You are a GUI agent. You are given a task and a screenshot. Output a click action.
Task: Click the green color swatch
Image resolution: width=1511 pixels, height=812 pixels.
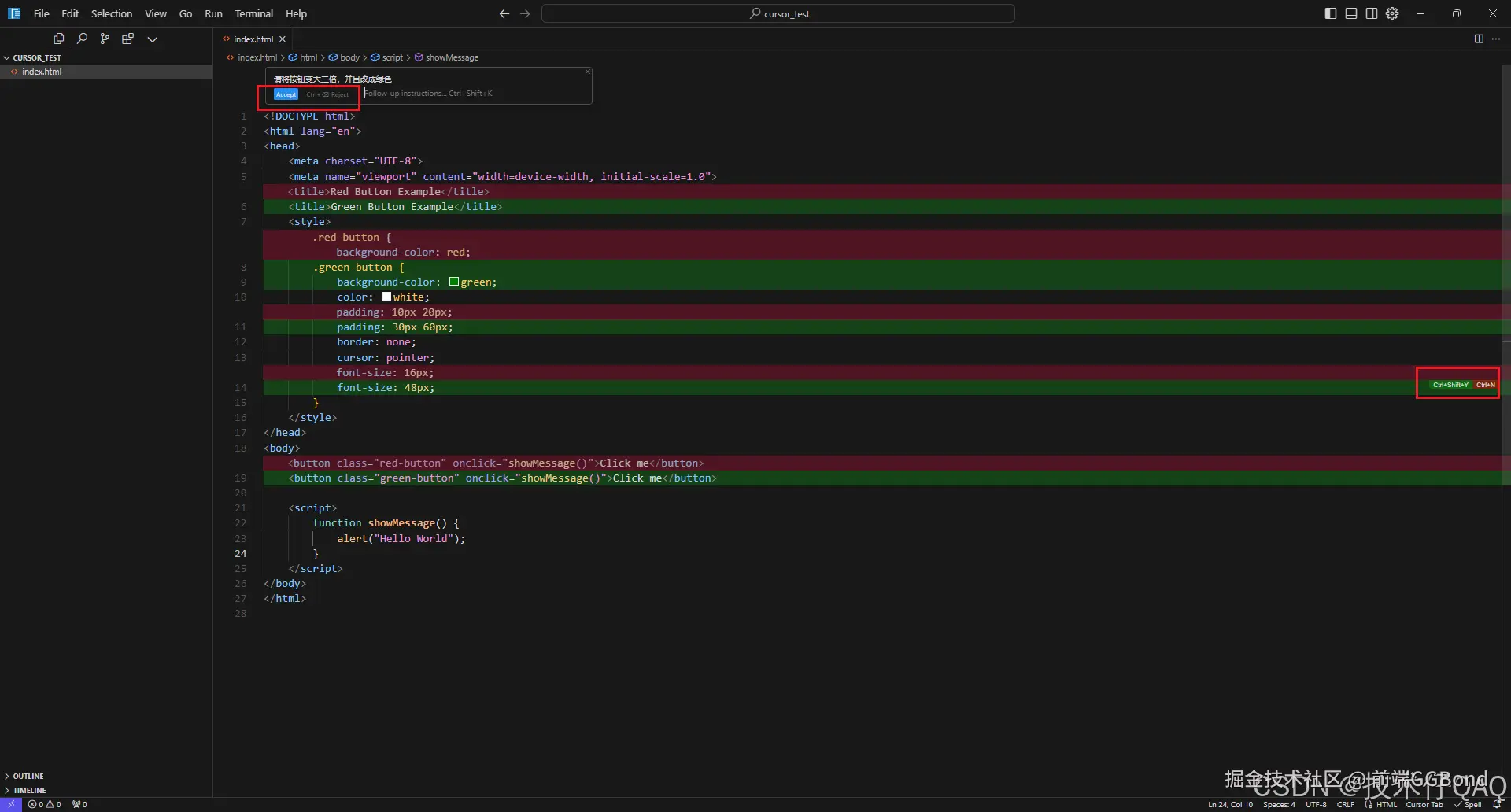click(x=454, y=282)
